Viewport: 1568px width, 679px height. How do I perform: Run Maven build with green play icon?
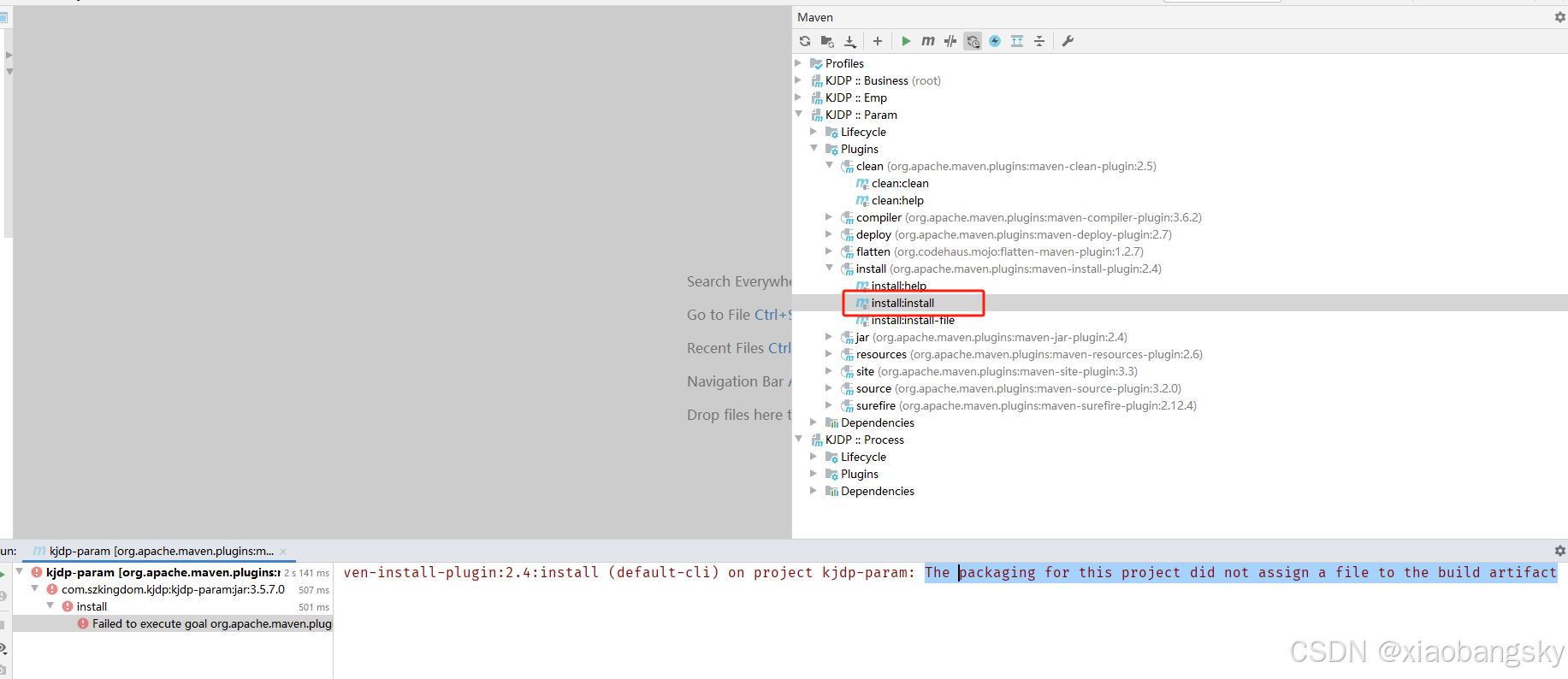(906, 41)
